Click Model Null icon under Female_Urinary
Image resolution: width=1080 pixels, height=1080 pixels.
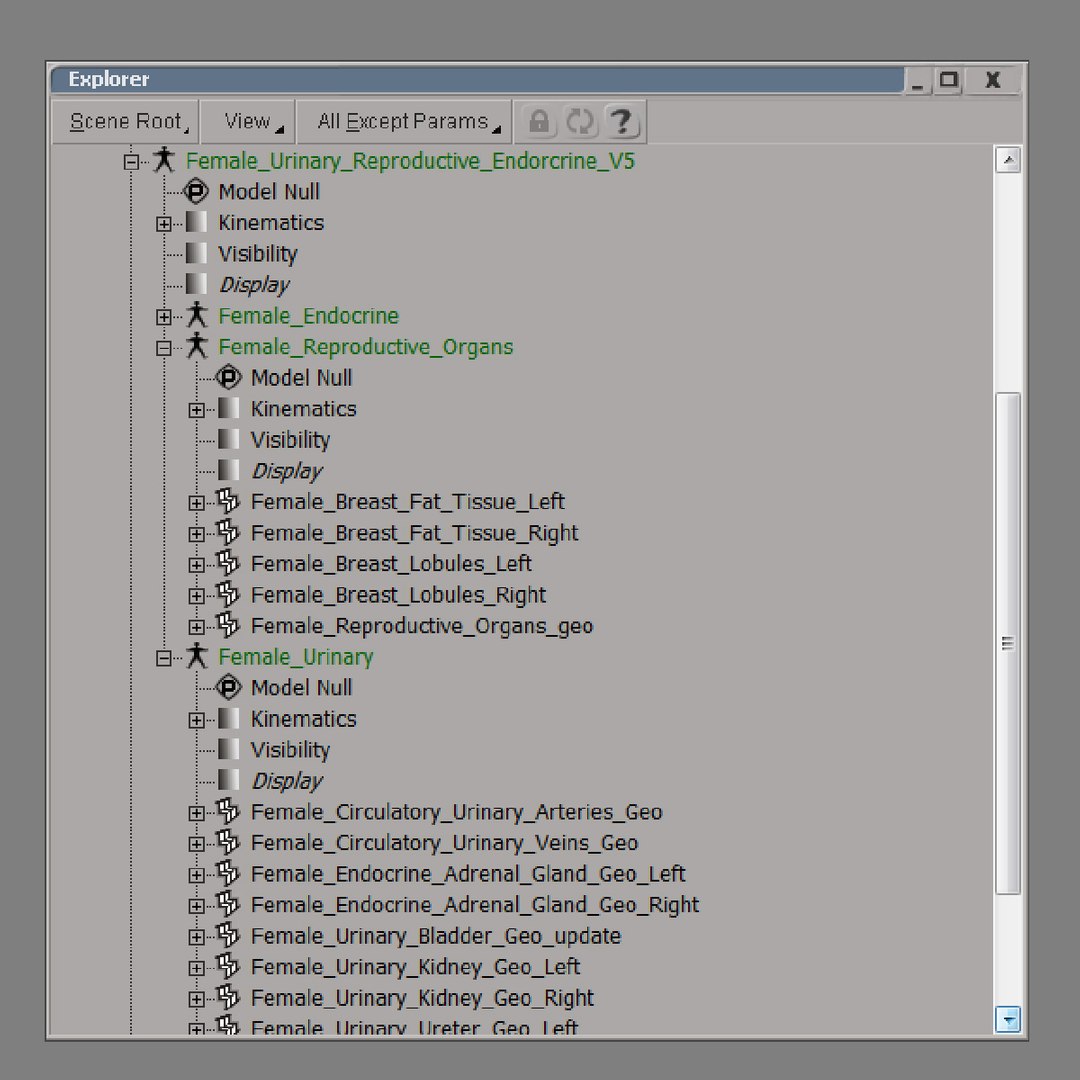(229, 687)
